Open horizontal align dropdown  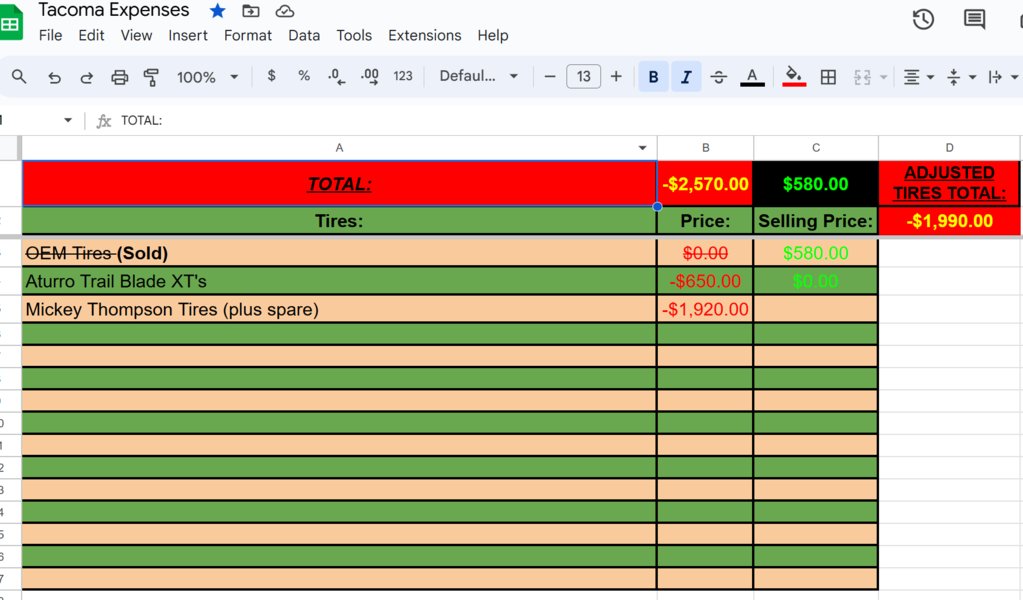[x=918, y=77]
